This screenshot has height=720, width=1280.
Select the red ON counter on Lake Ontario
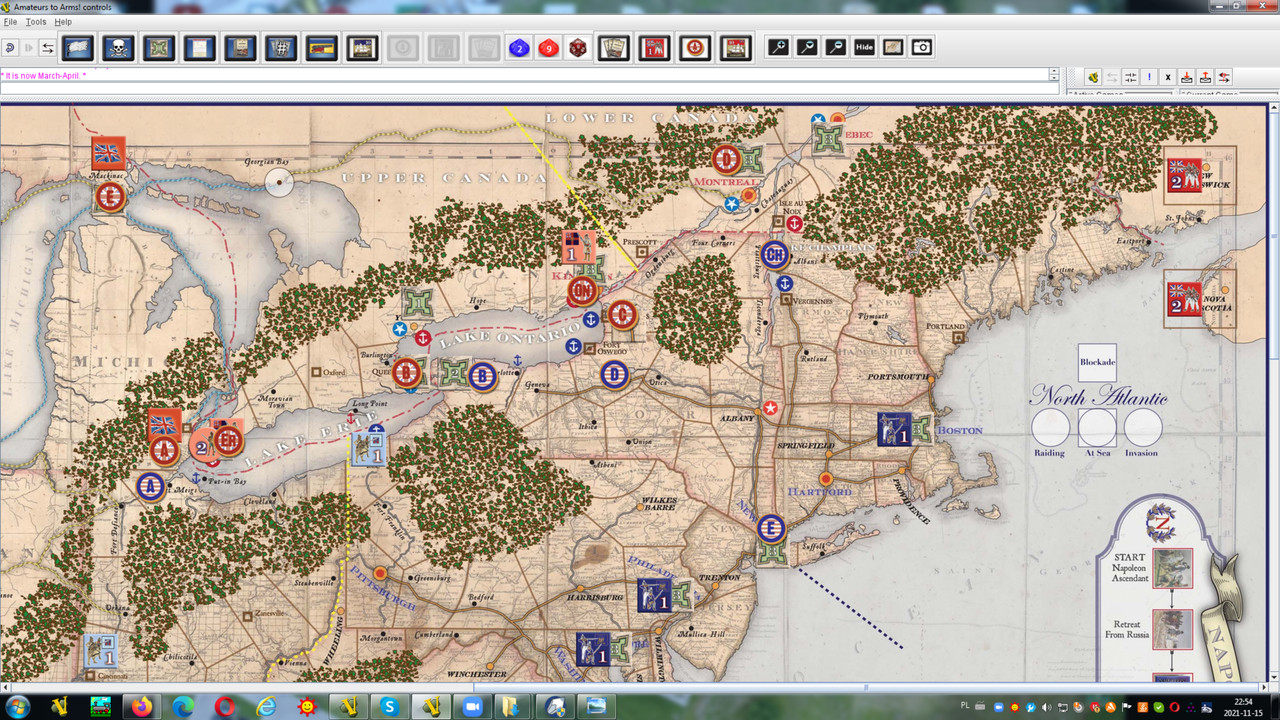[x=583, y=291]
